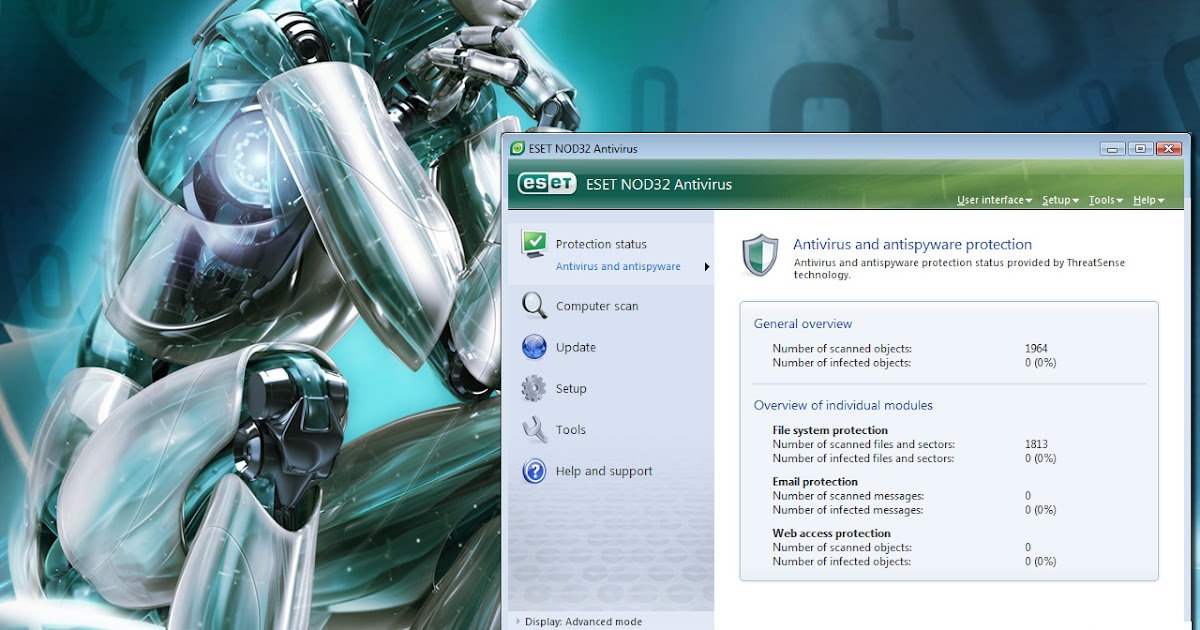This screenshot has width=1200, height=630.
Task: Click the Setup gear icon
Action: point(535,388)
